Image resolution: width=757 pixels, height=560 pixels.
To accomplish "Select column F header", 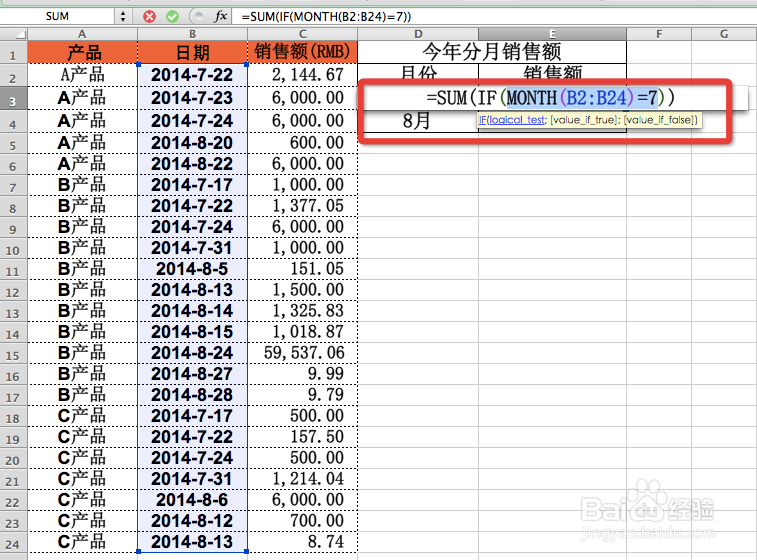I will coord(659,34).
